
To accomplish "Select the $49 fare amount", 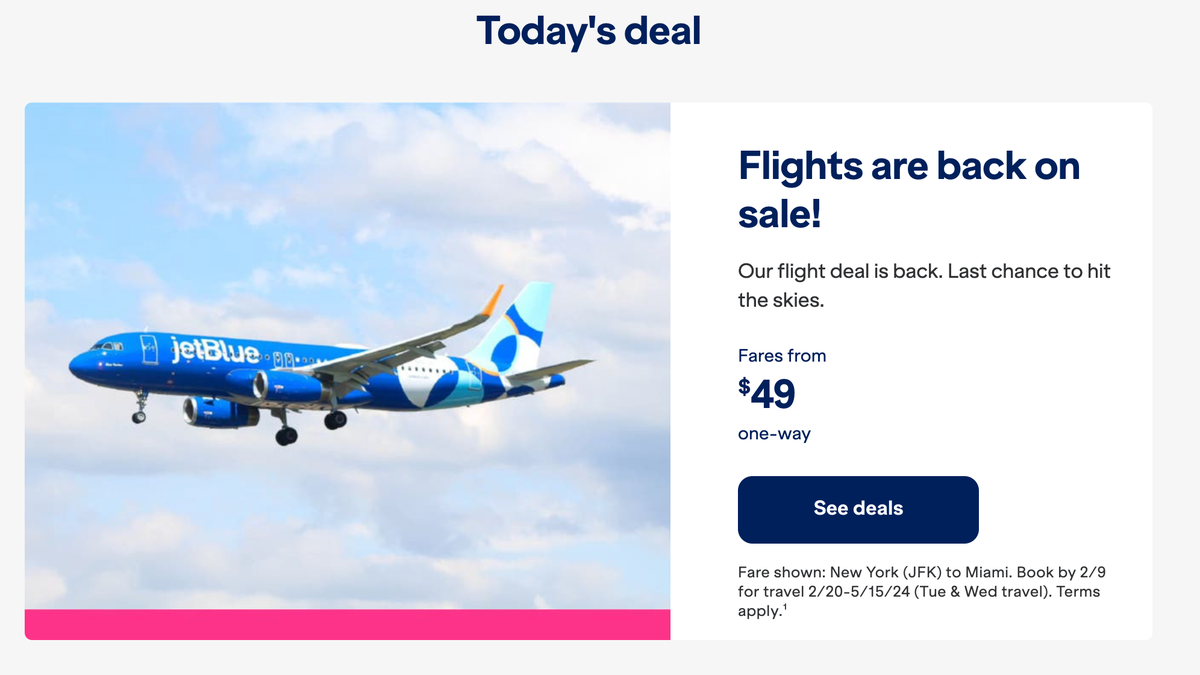I will pos(770,394).
